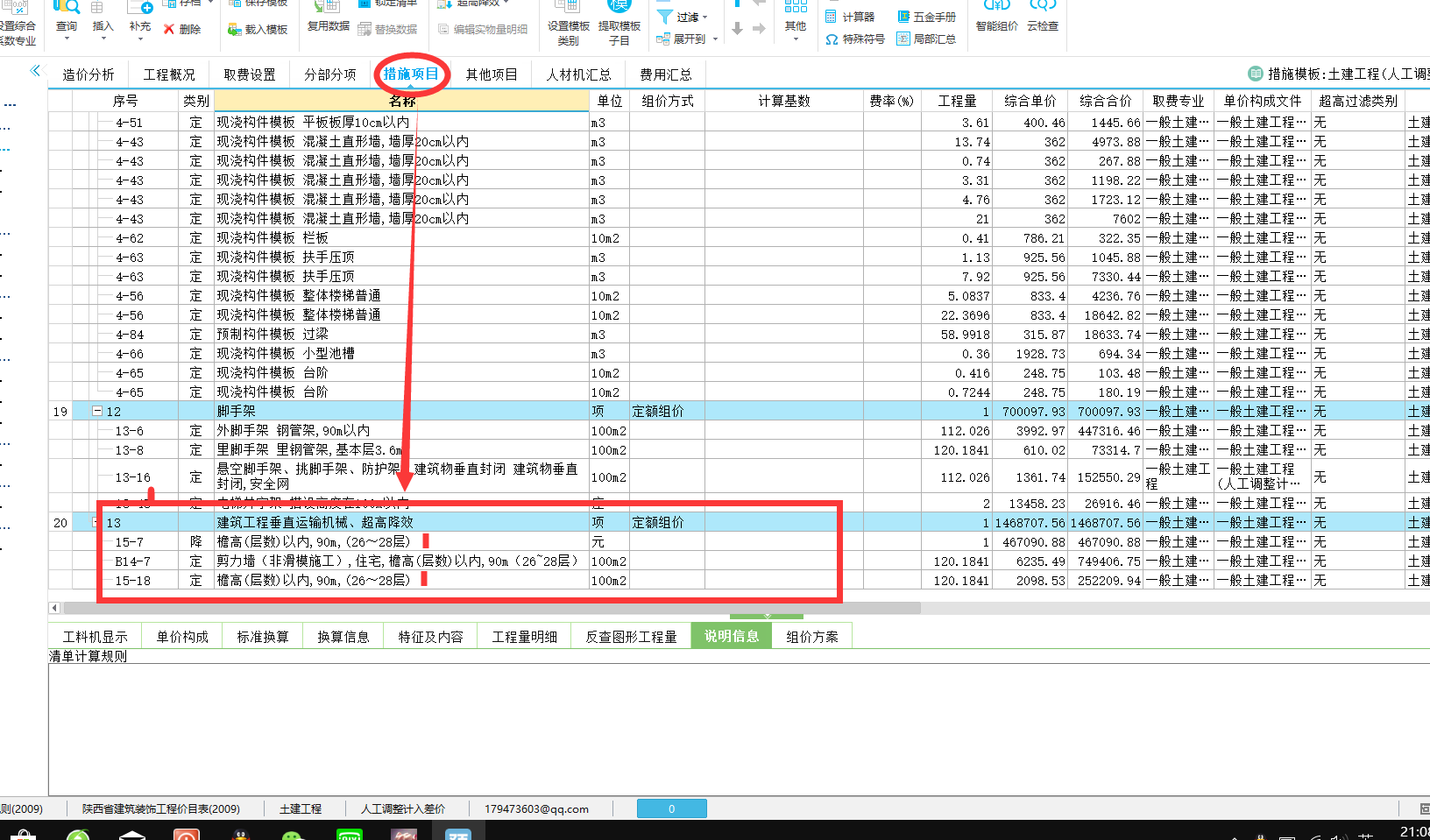Collapse row 13 建筑工程垂直运输机械 node
This screenshot has width=1430, height=840.
point(97,522)
